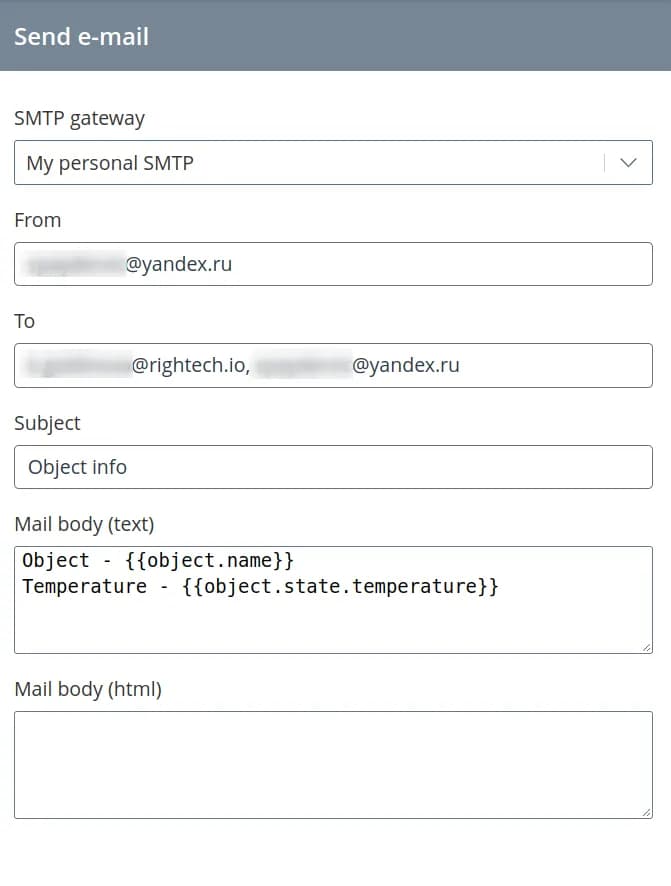
Task: Click the "Send e-mail" header title
Action: pyautogui.click(x=81, y=37)
